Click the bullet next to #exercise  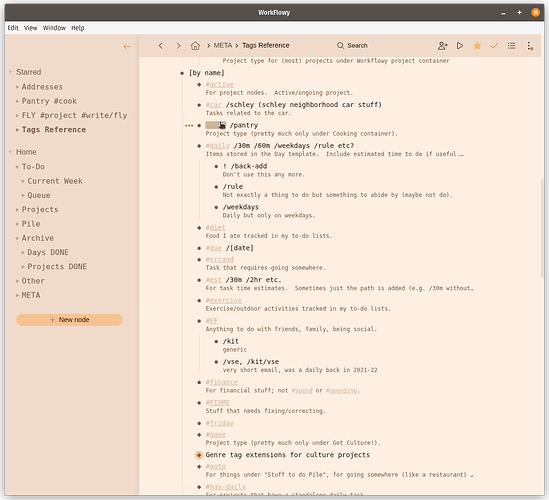199,300
